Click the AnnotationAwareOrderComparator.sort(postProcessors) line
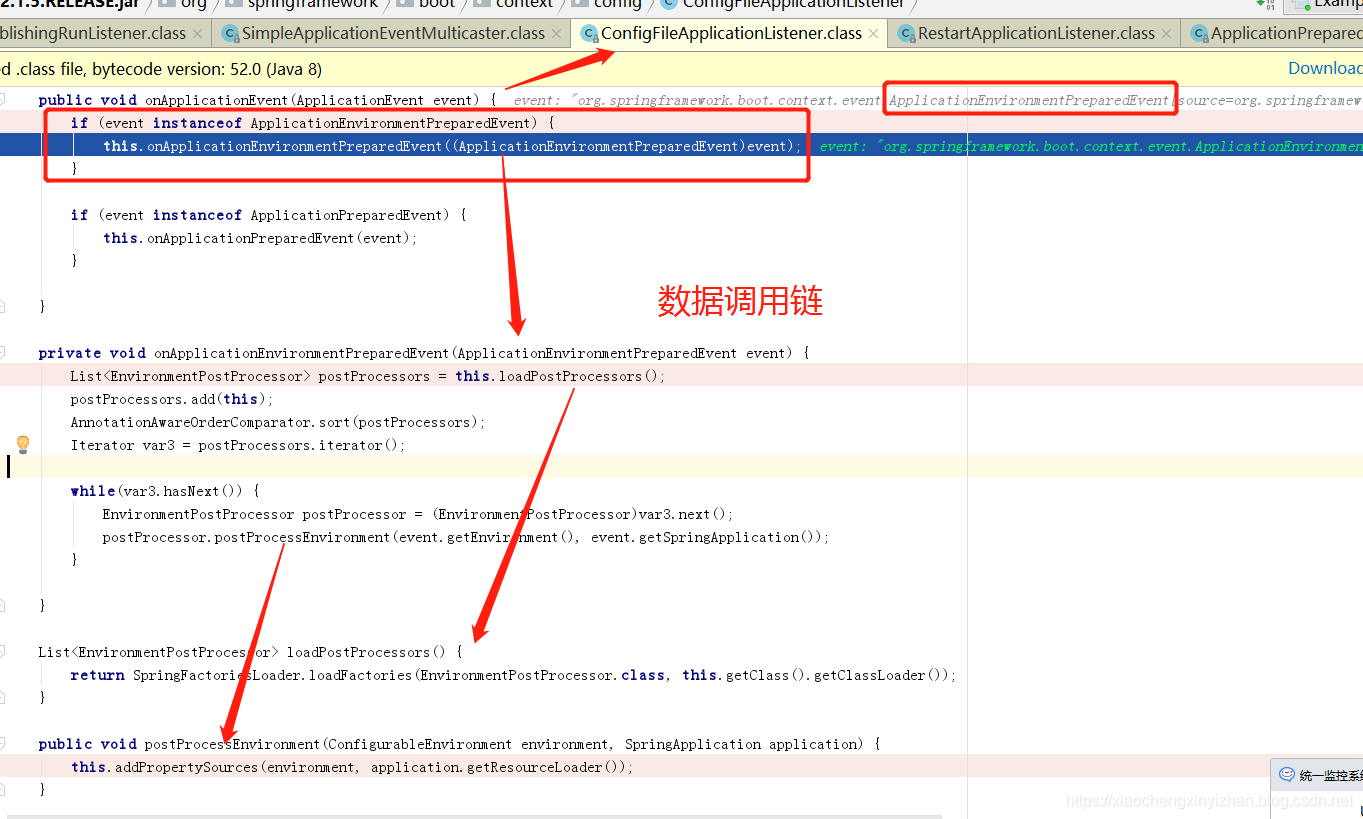This screenshot has width=1363, height=819. tap(278, 422)
